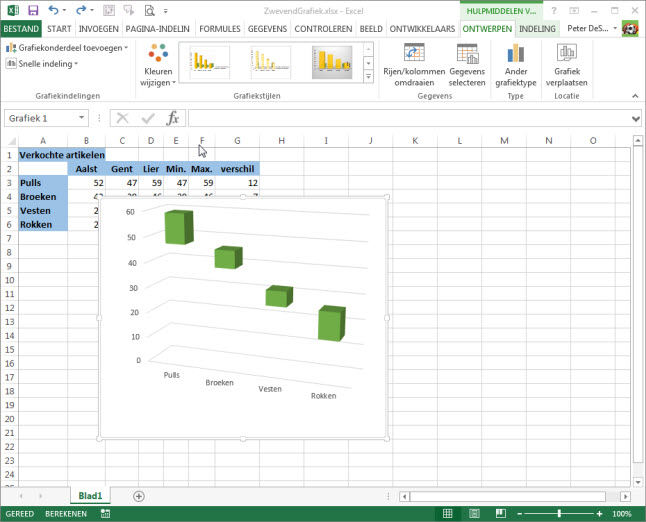This screenshot has height=522, width=646.
Task: Expand Snelle indeling dropdown
Action: (76, 64)
